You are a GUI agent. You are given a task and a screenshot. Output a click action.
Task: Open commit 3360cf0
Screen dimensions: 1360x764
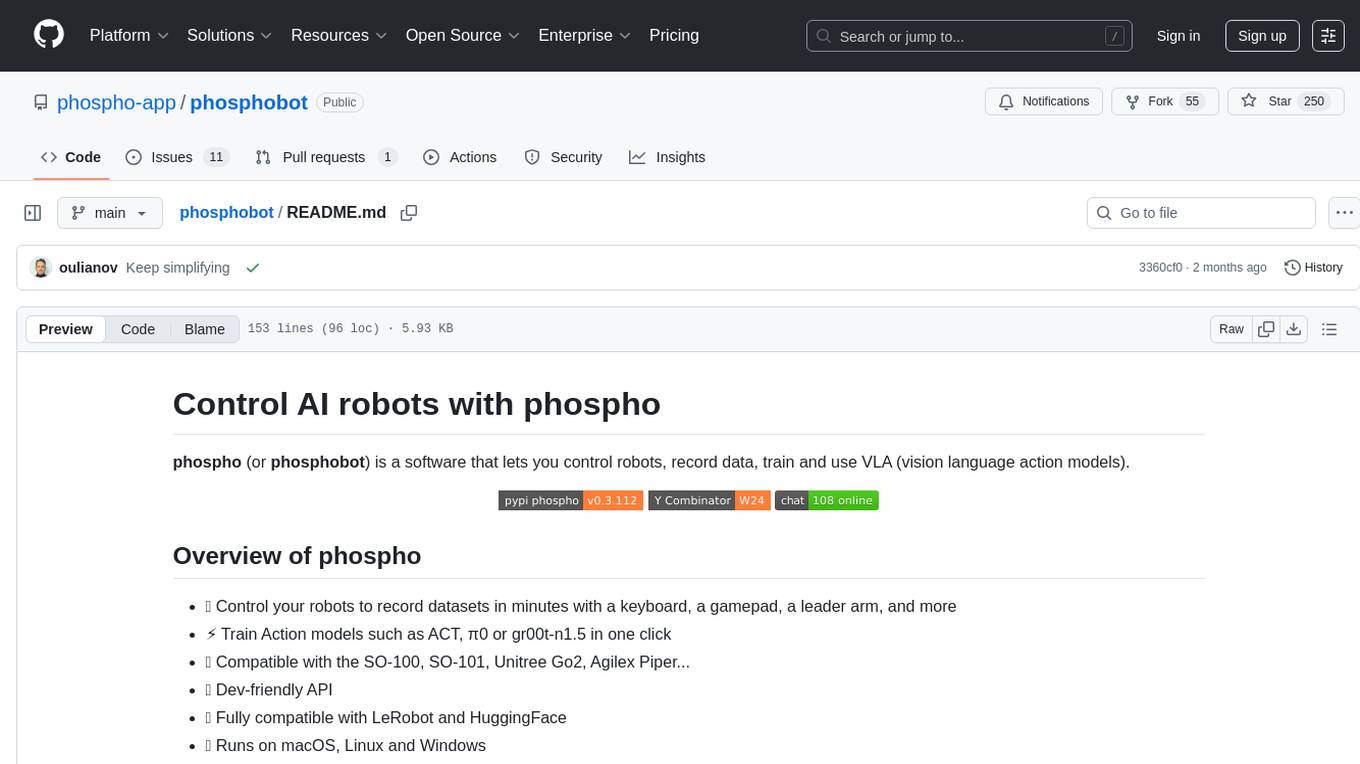pyautogui.click(x=1160, y=268)
